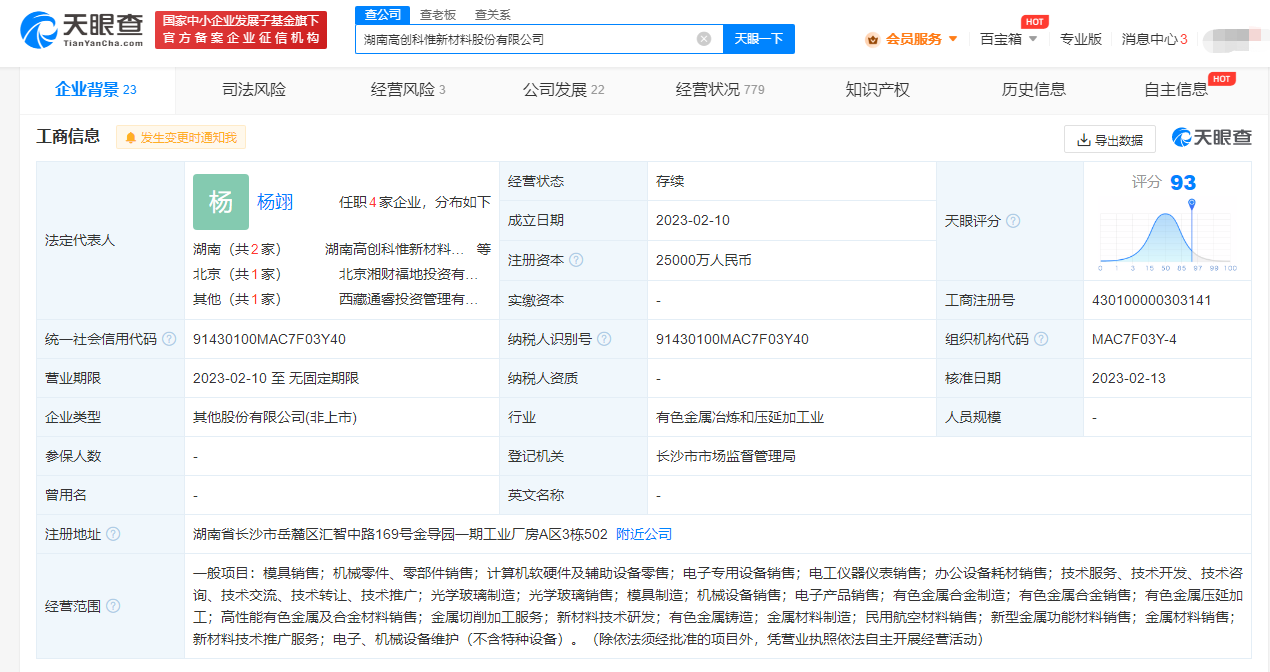The width and height of the screenshot is (1270, 672).
Task: Select the 有色金属冶炼和压延加工业 industry value
Action: pyautogui.click(x=740, y=417)
